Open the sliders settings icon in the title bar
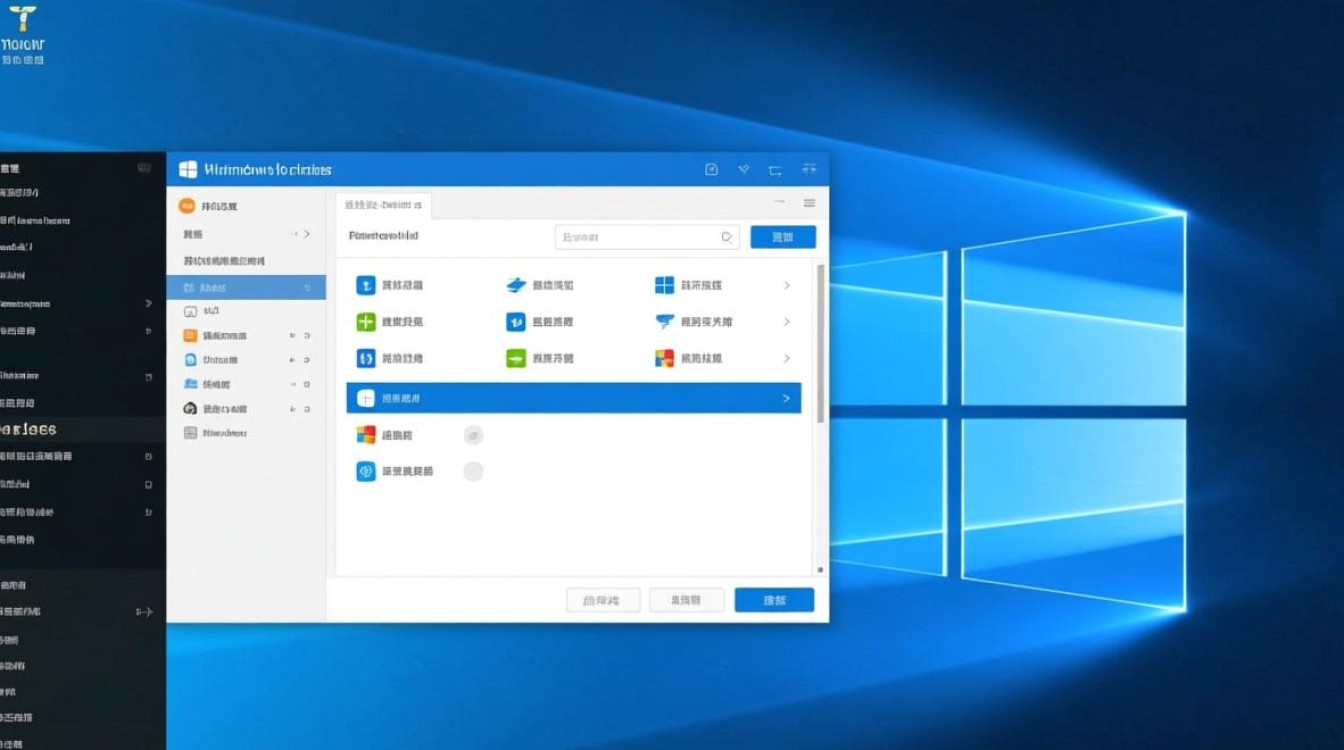This screenshot has height=750, width=1344. point(810,169)
